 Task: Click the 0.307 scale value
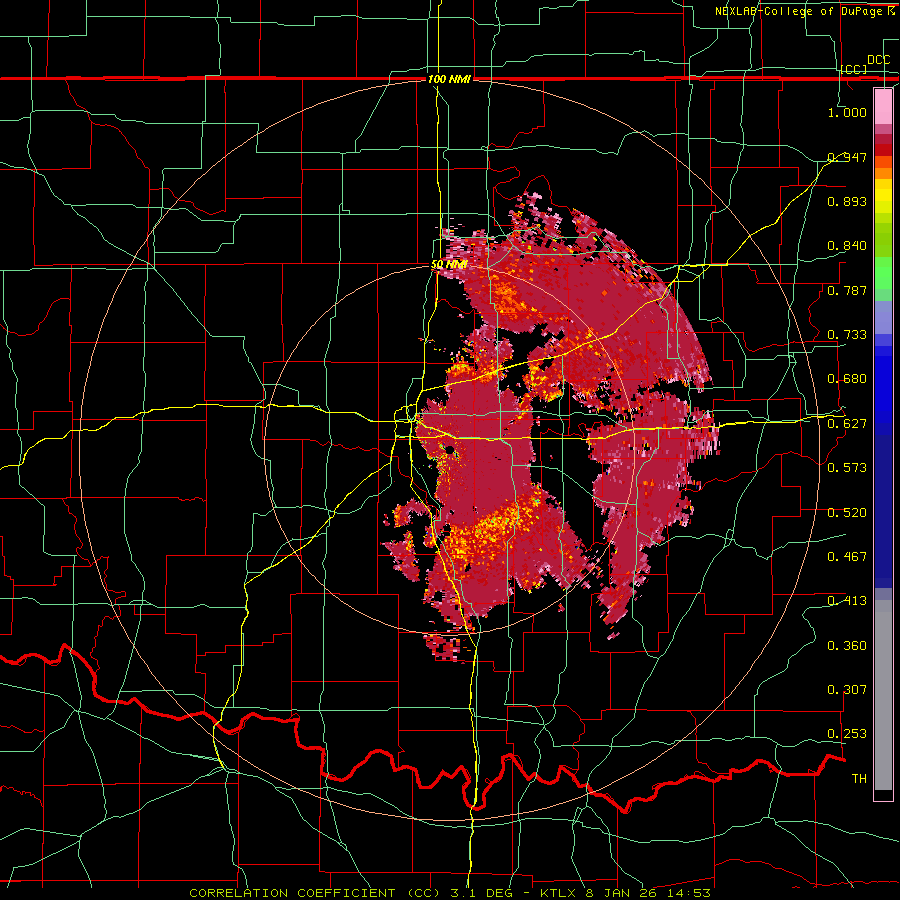[847, 690]
